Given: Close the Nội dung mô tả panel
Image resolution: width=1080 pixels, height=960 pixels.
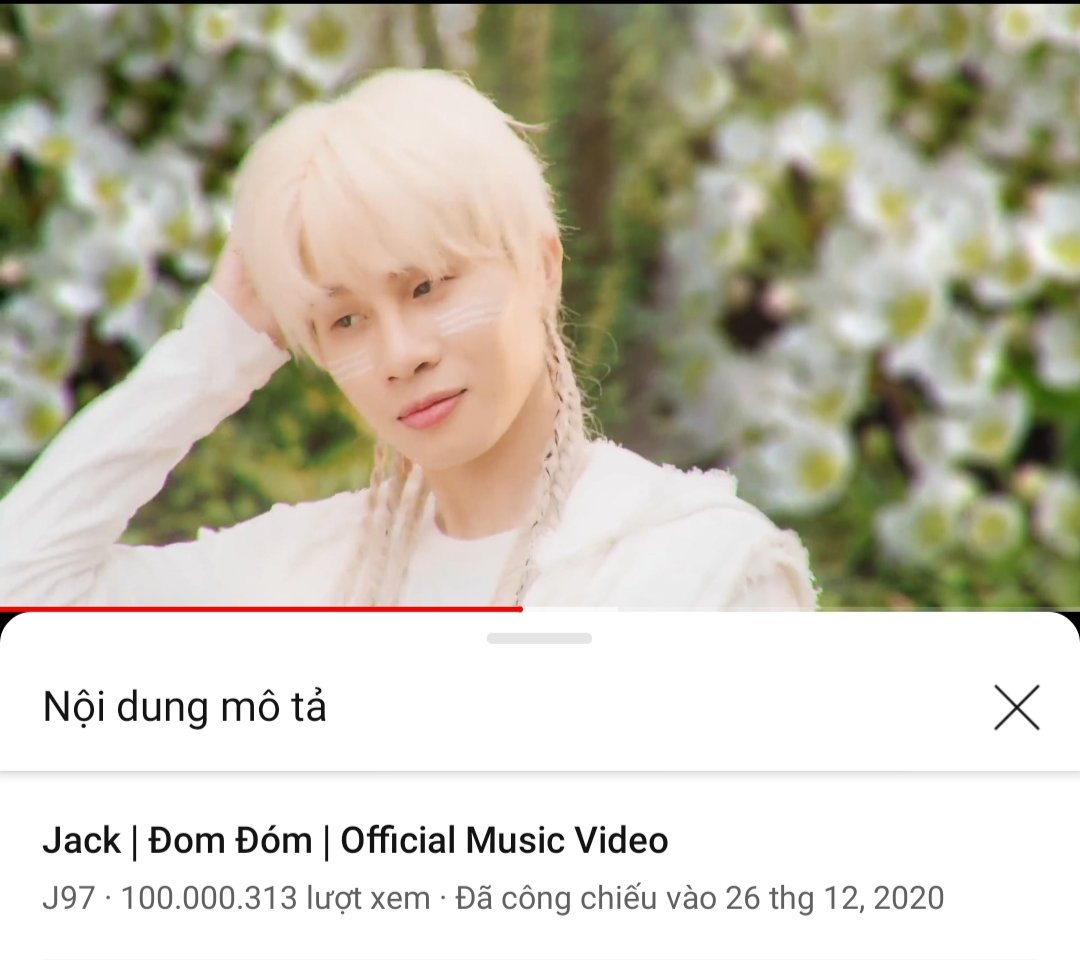Looking at the screenshot, I should (x=1017, y=707).
